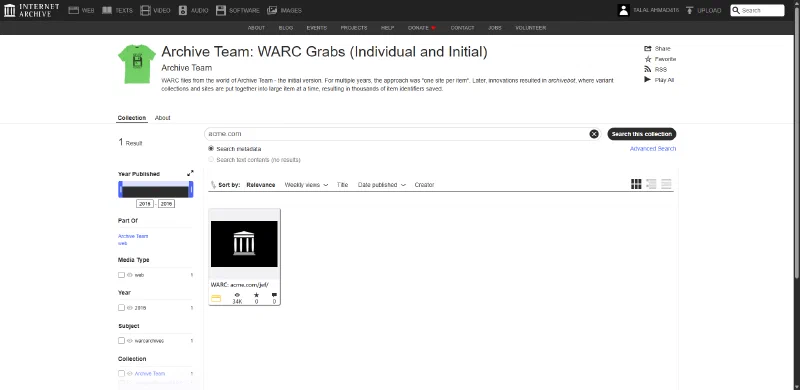
Task: Open the web link under Part Of
Action: point(122,243)
